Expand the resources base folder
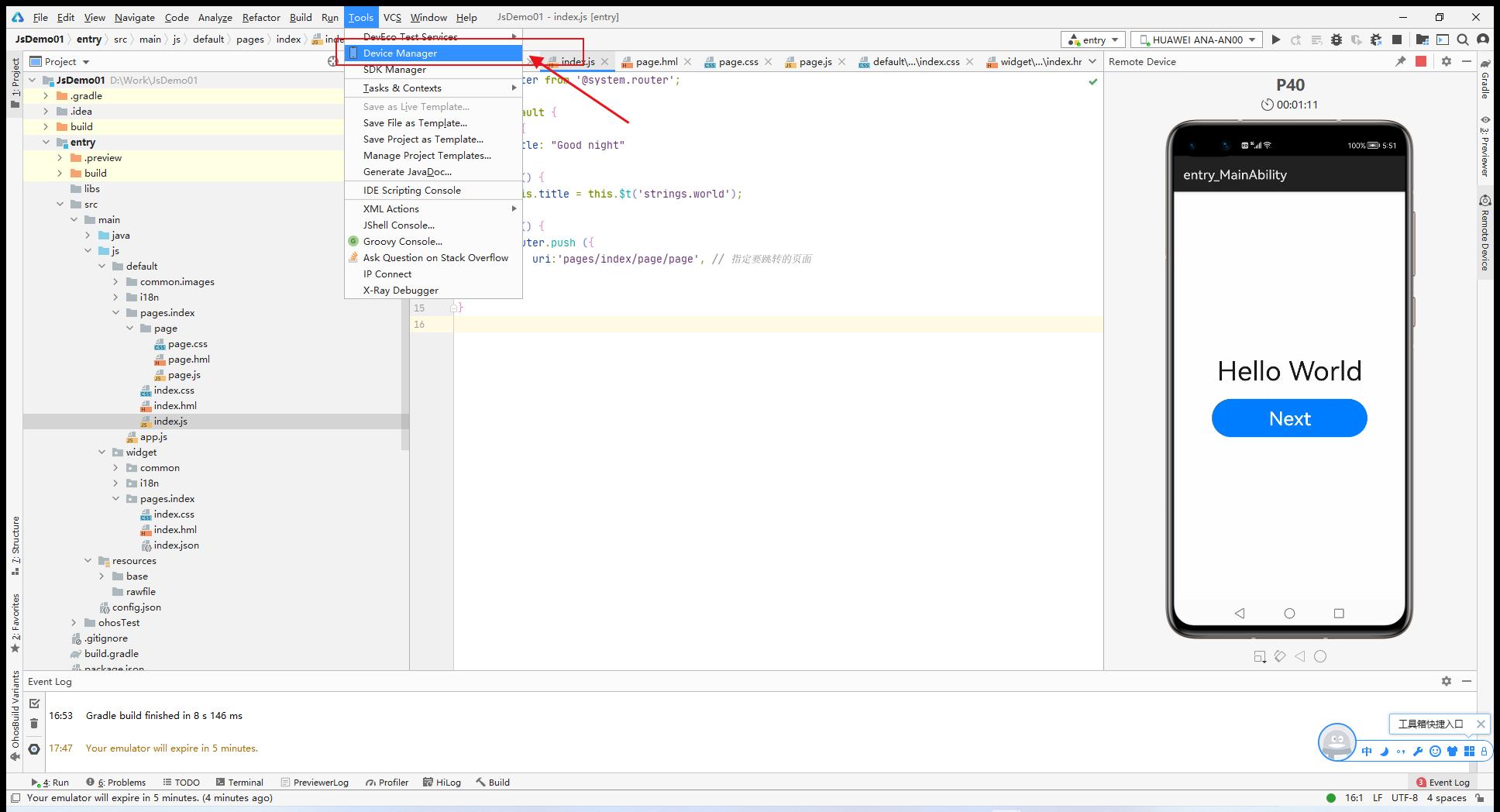1500x812 pixels. [102, 576]
